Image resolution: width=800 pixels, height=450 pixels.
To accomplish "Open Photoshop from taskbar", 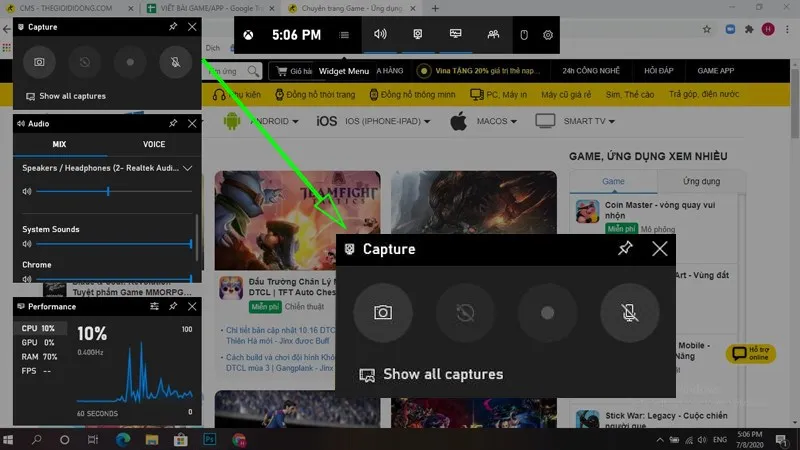I will point(210,439).
